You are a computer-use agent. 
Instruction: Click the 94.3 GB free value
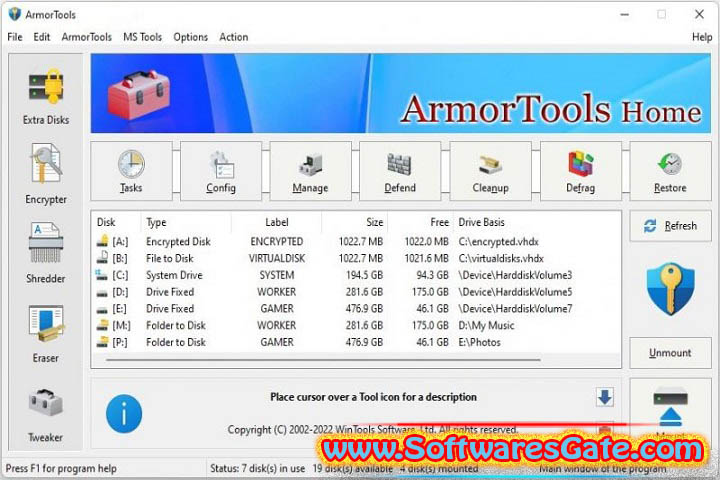[x=432, y=275]
